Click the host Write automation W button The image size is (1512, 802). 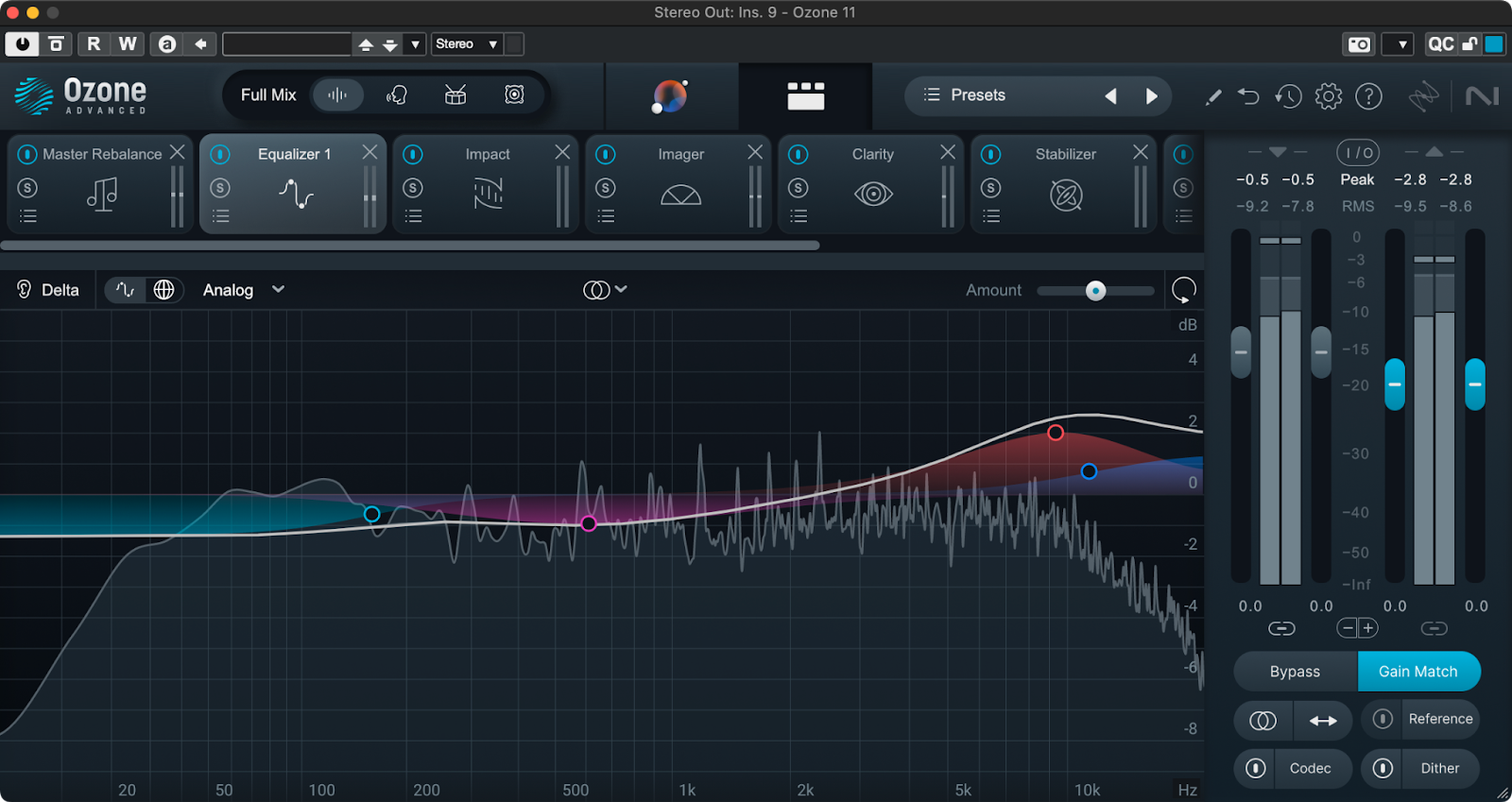tap(128, 44)
